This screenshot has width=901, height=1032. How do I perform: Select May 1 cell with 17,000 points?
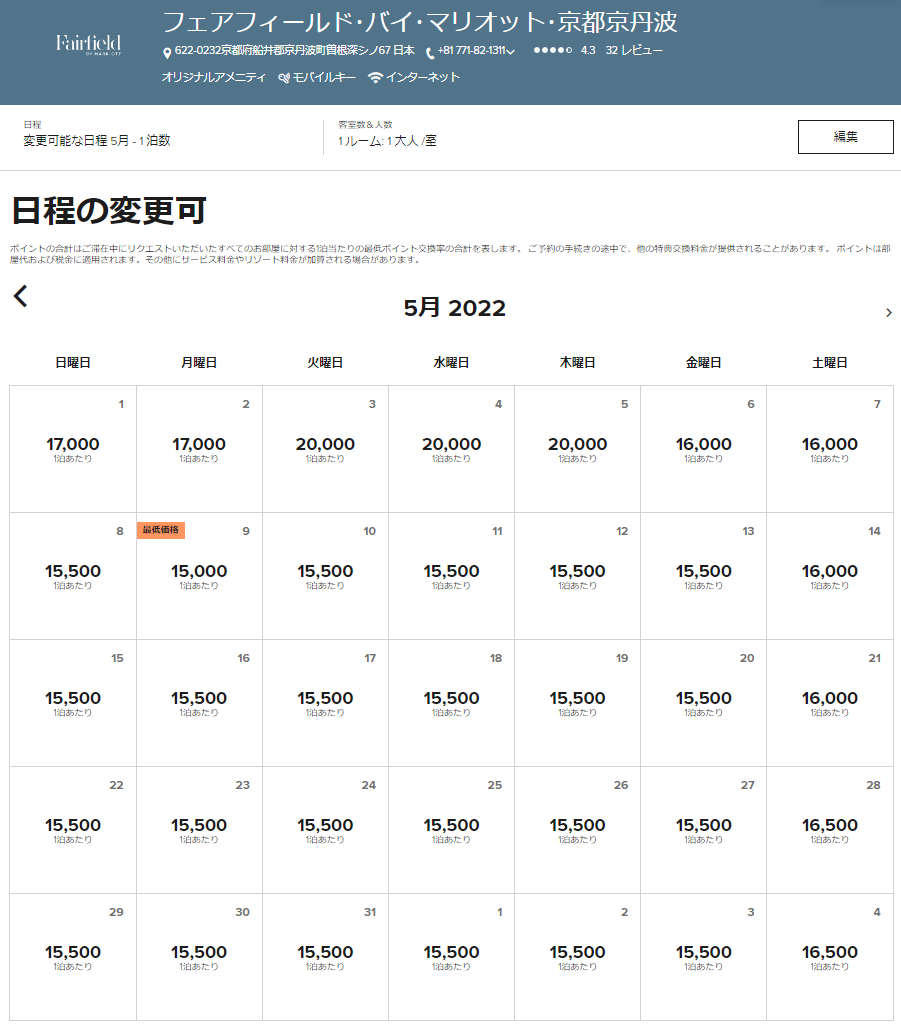click(73, 449)
